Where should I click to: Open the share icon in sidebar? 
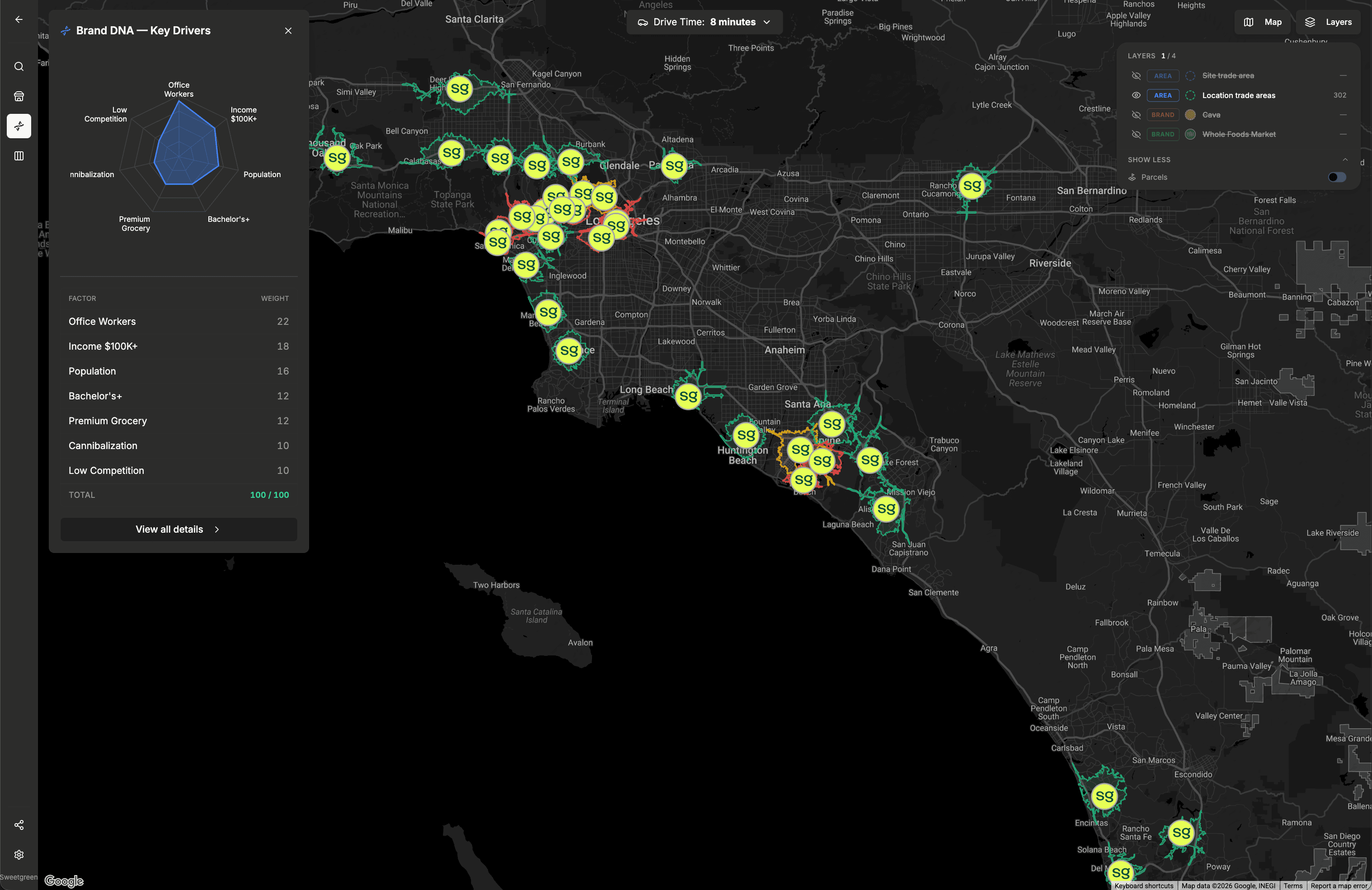click(x=19, y=825)
